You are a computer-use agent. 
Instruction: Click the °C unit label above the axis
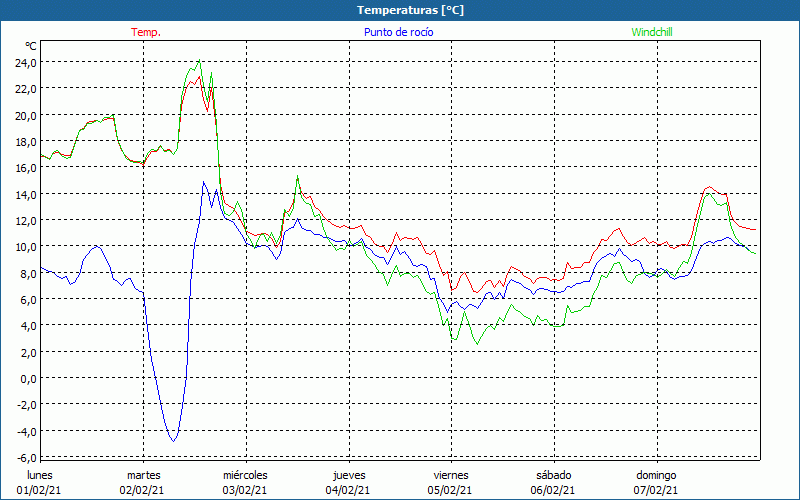click(x=31, y=46)
